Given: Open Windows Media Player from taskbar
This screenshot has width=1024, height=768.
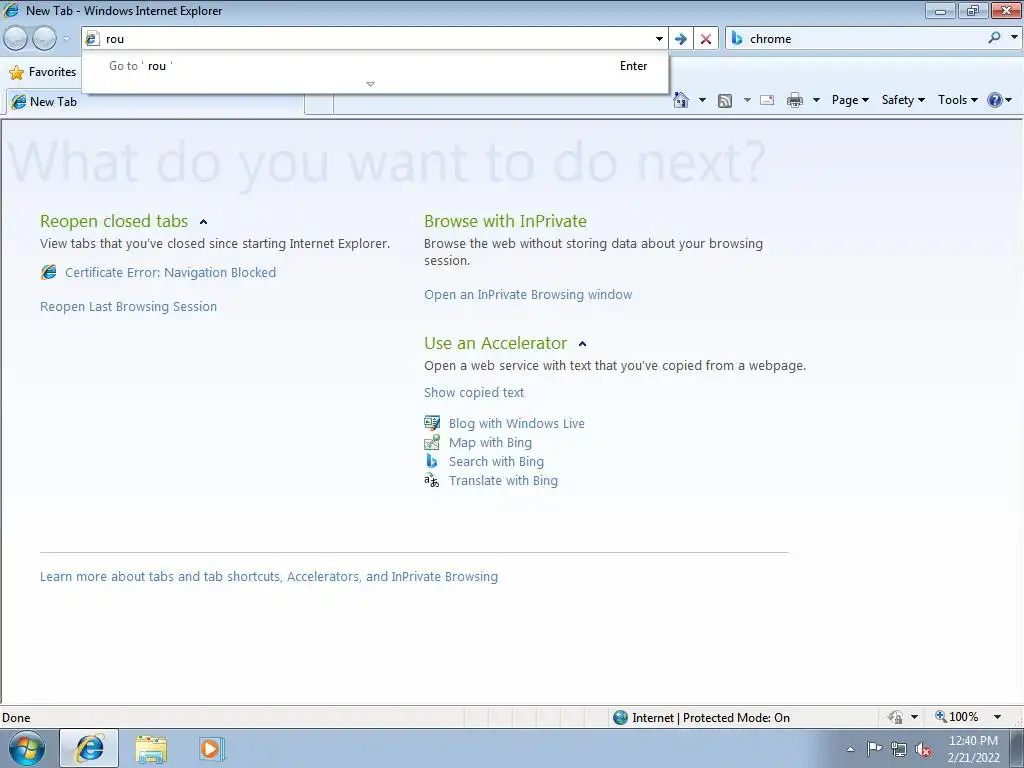Looking at the screenshot, I should click(x=211, y=748).
